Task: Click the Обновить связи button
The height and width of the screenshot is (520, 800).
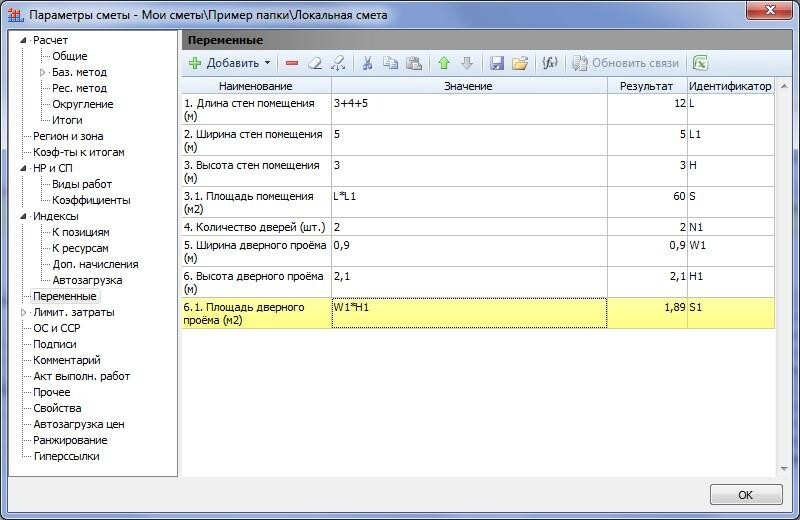Action: point(626,63)
